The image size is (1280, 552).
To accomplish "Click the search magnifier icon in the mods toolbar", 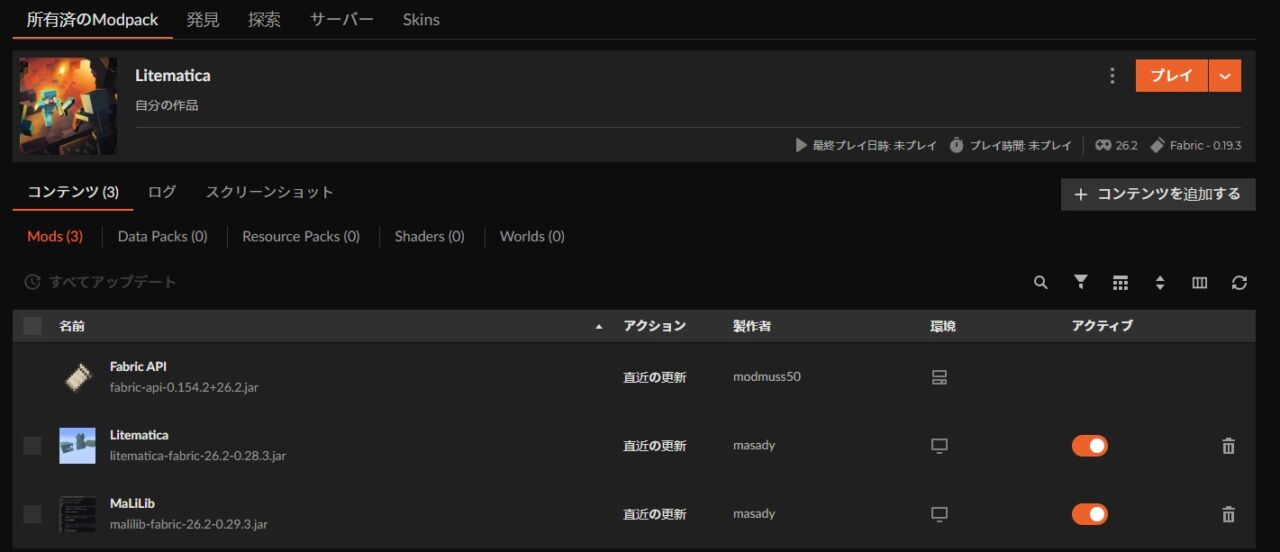I will (1041, 283).
